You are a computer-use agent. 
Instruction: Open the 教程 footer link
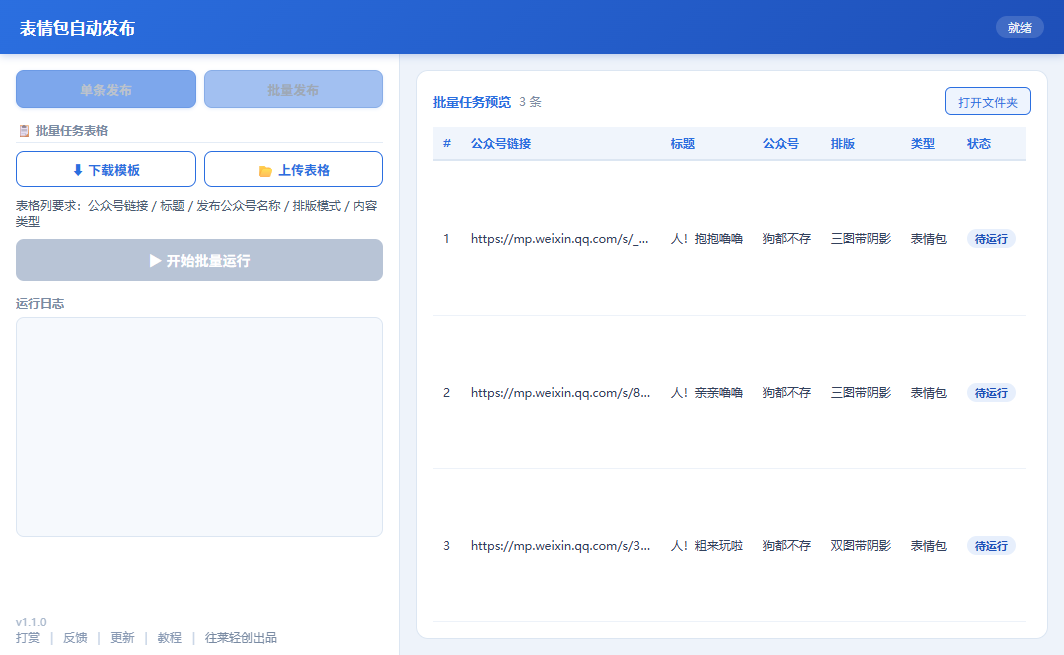click(170, 638)
